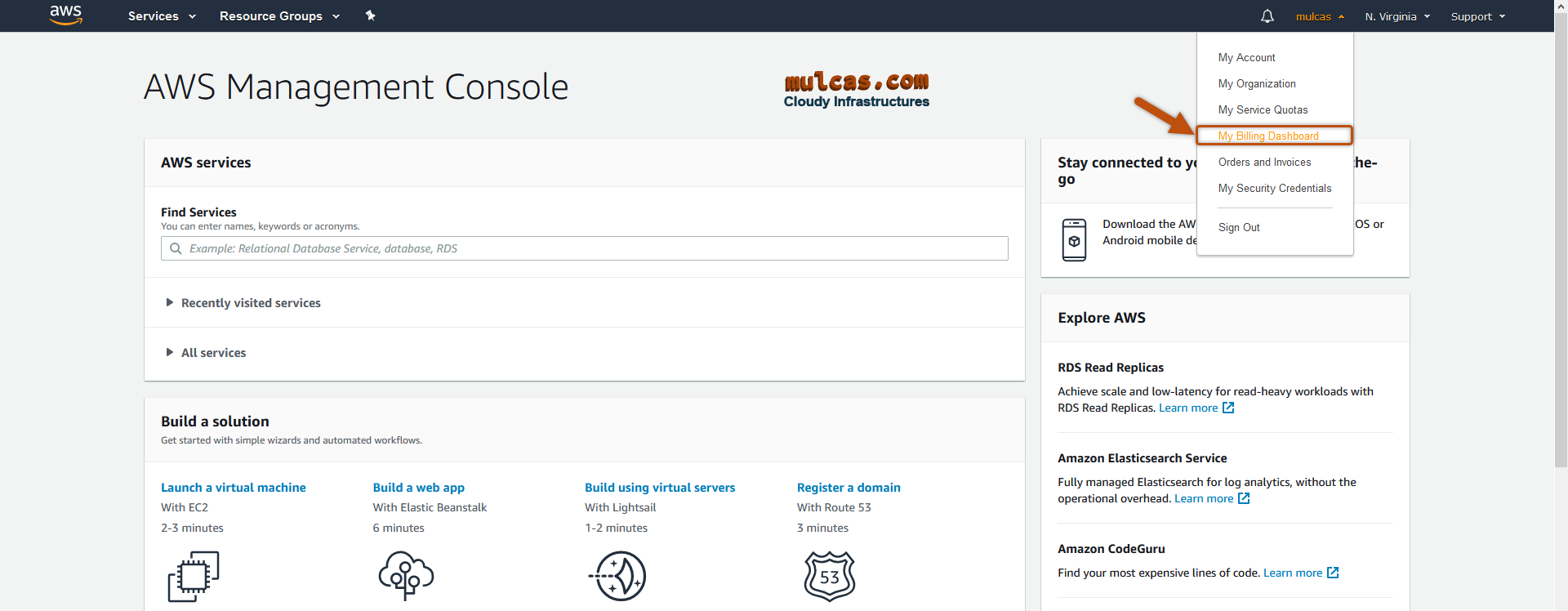Open the notifications bell
The image size is (1568, 611).
1267,16
